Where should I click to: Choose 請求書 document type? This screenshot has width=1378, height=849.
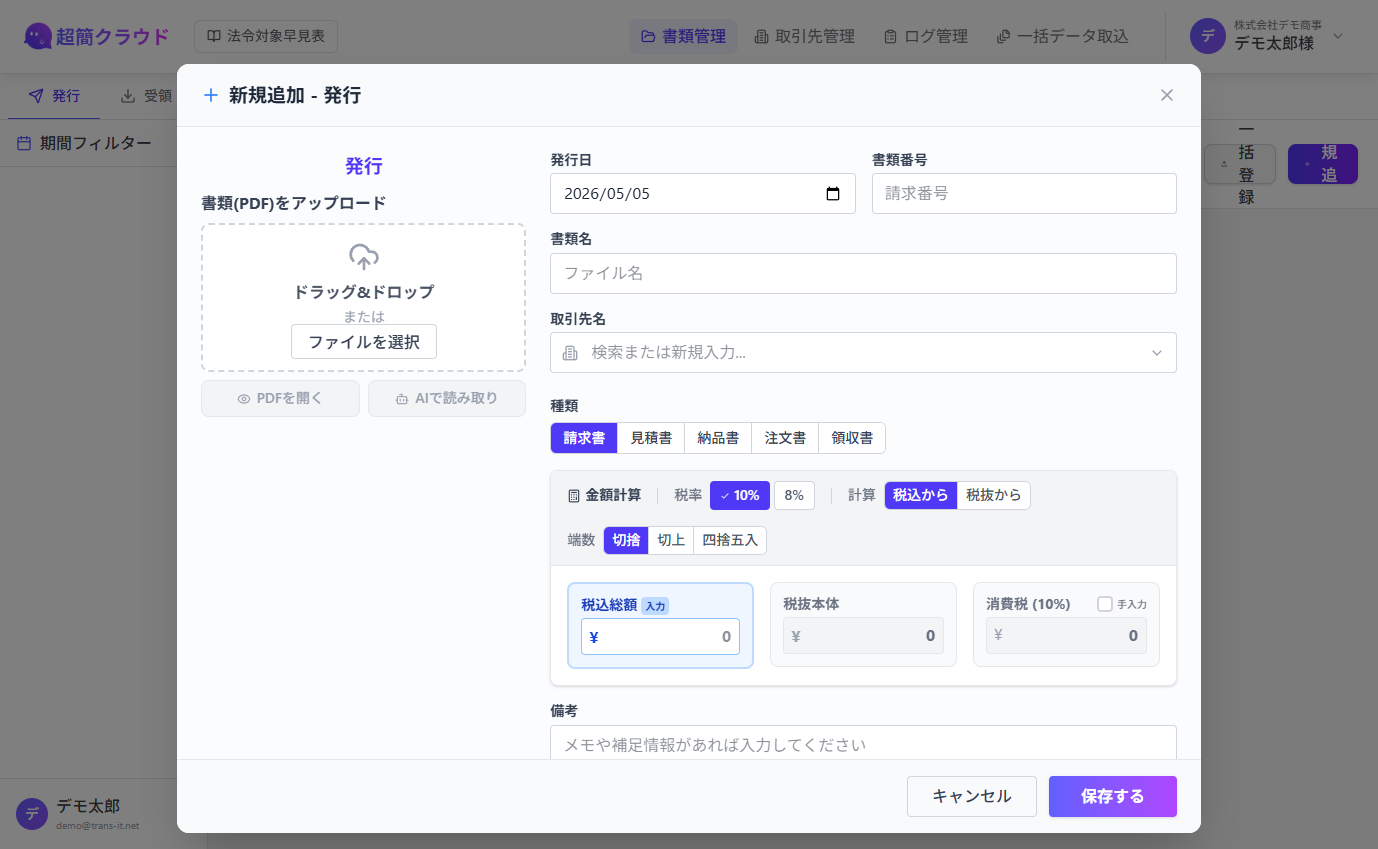pos(584,438)
